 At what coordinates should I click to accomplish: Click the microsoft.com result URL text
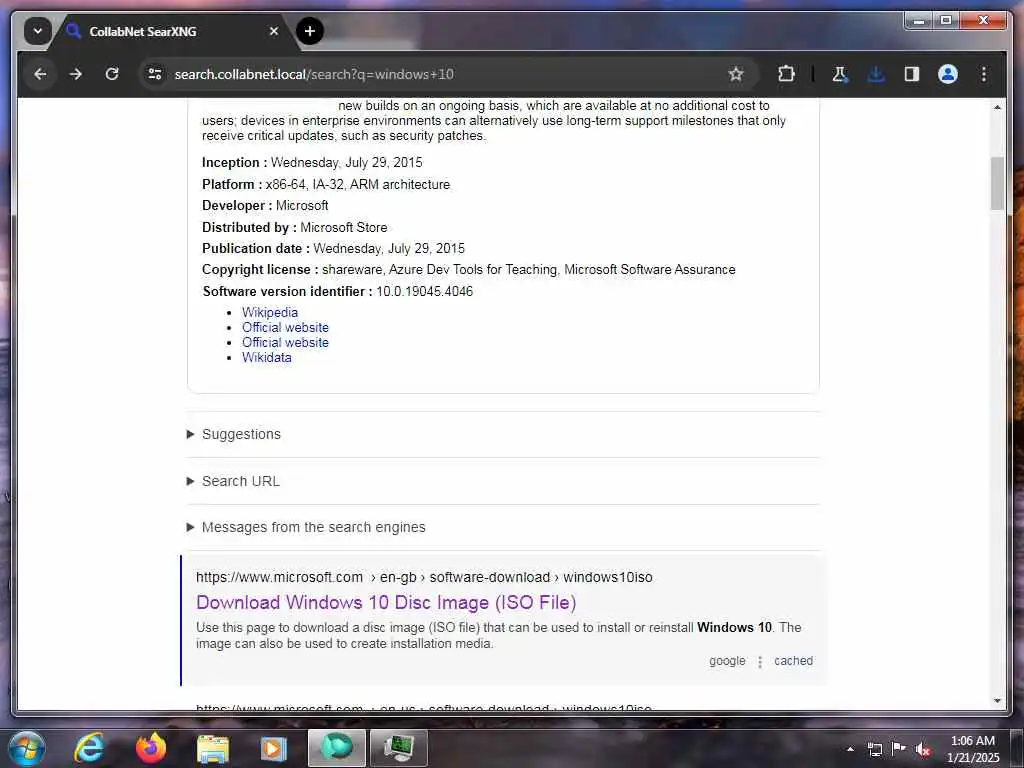pyautogui.click(x=424, y=577)
